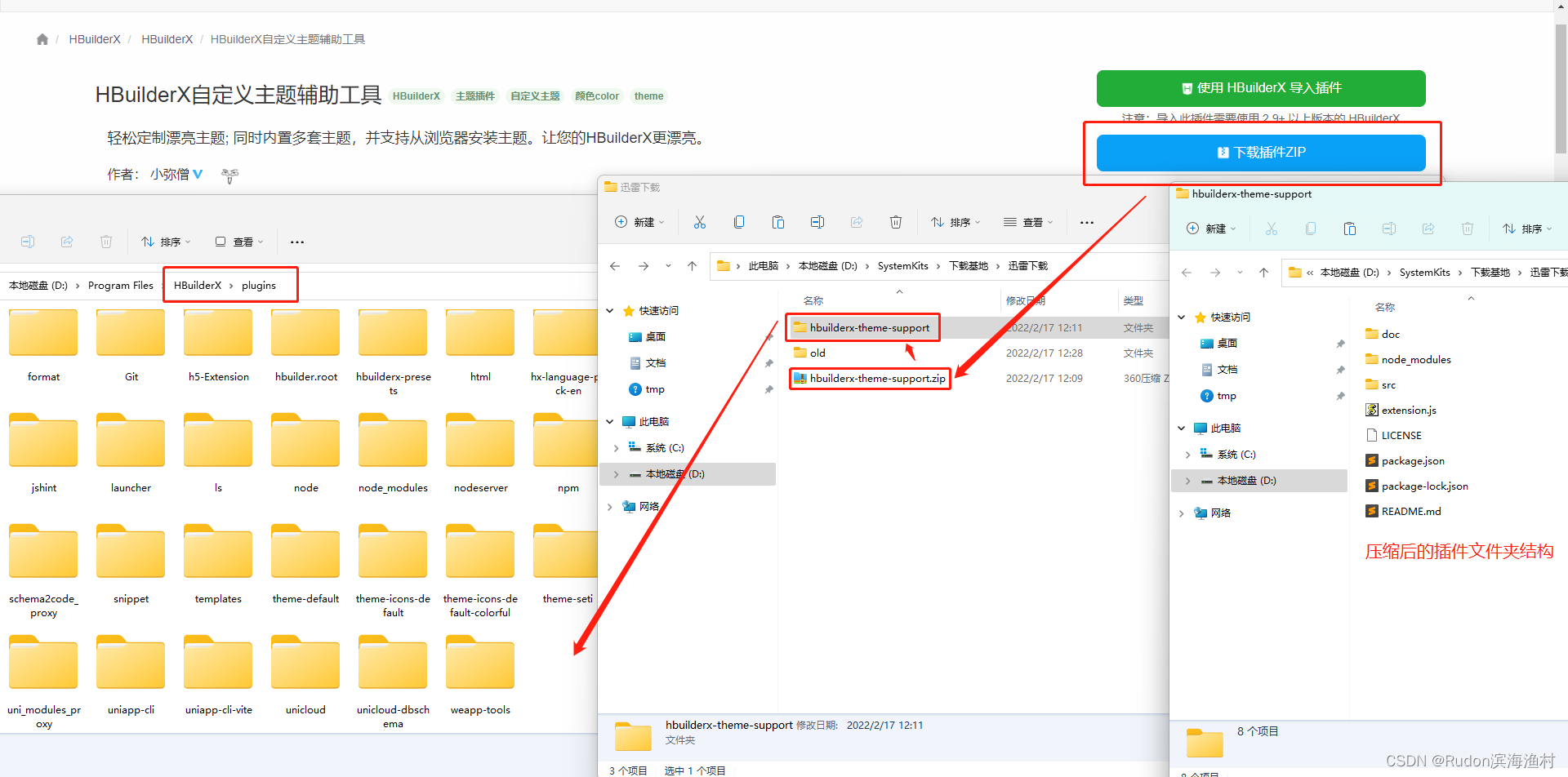The image size is (1568, 777).
Task: Click Paste icon in hbuilderx-theme-support window
Action: 1350,229
